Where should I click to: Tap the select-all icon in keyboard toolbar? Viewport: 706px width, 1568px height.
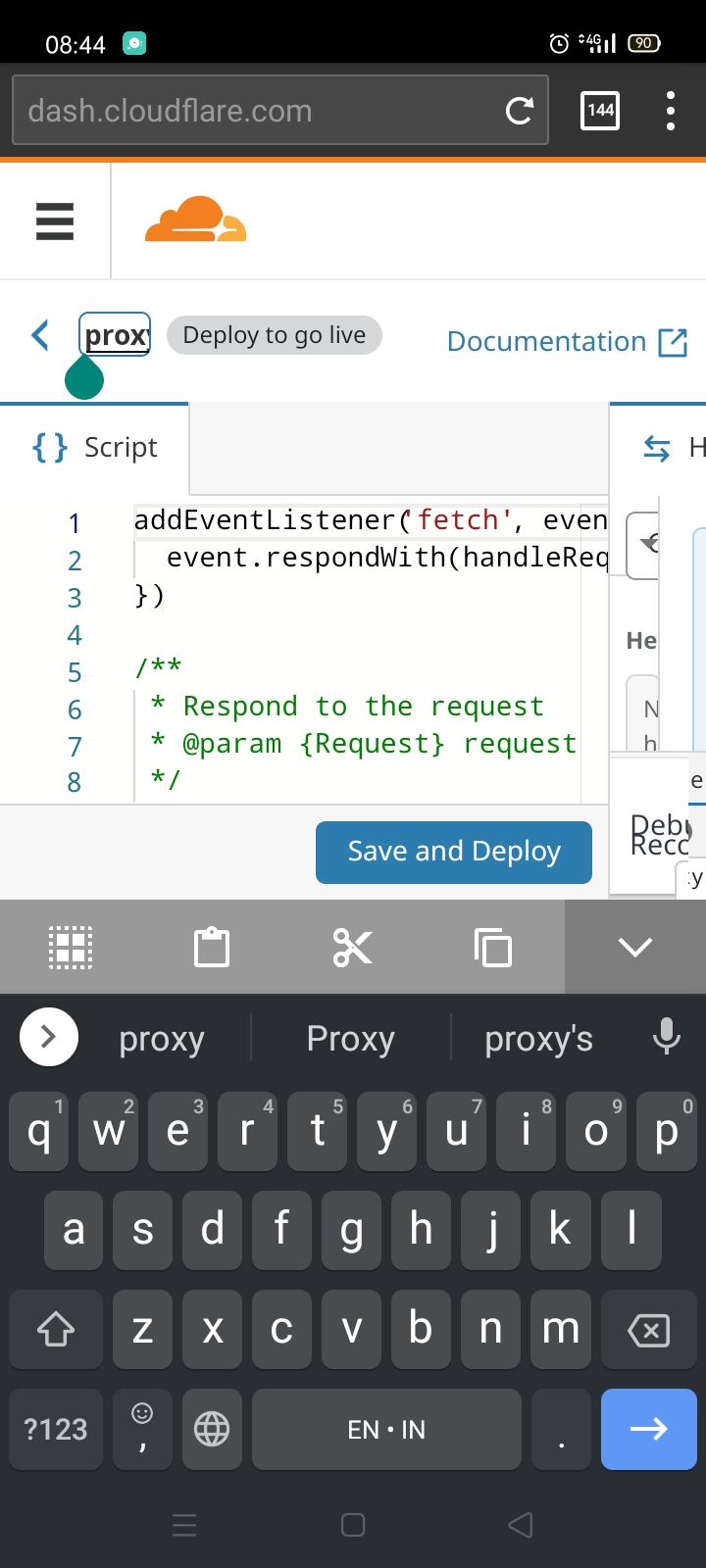[x=71, y=948]
